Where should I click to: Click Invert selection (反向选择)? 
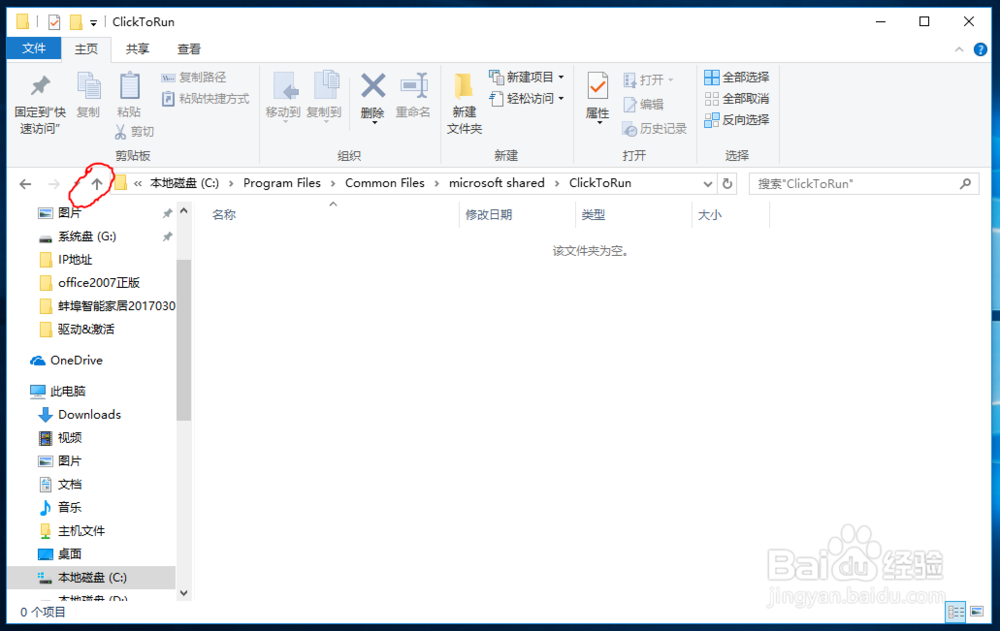(x=737, y=120)
